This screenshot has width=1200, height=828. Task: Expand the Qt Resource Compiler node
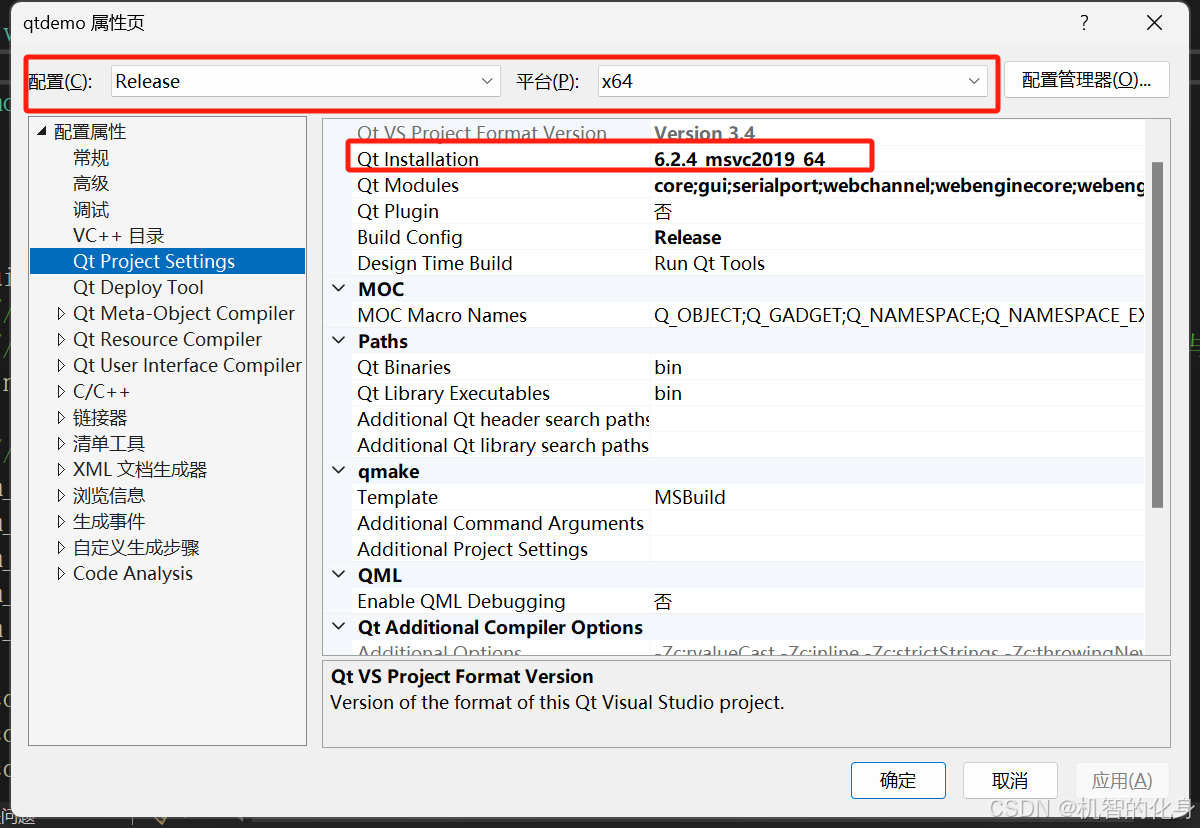pyautogui.click(x=62, y=340)
